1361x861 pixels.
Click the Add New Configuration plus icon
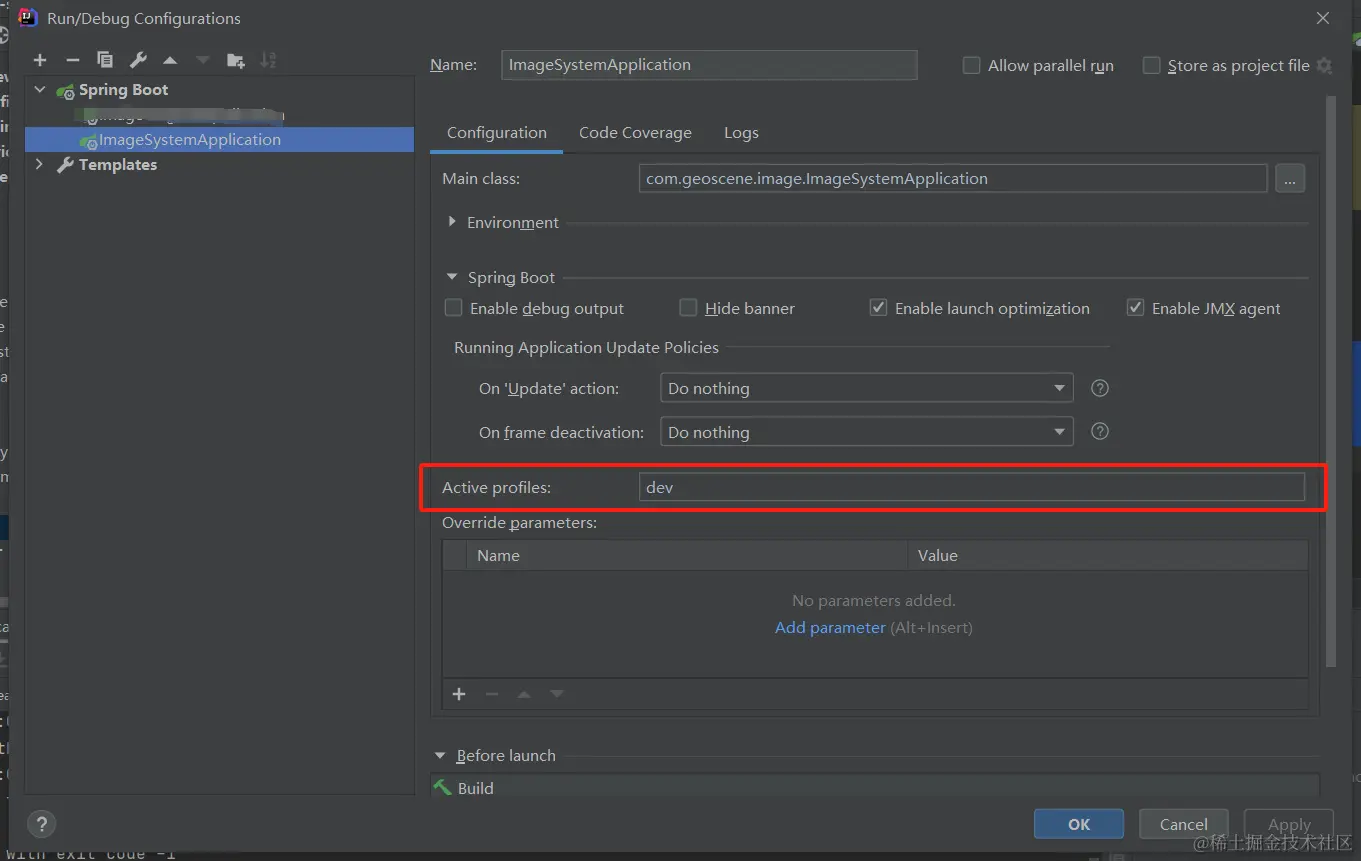(x=40, y=61)
